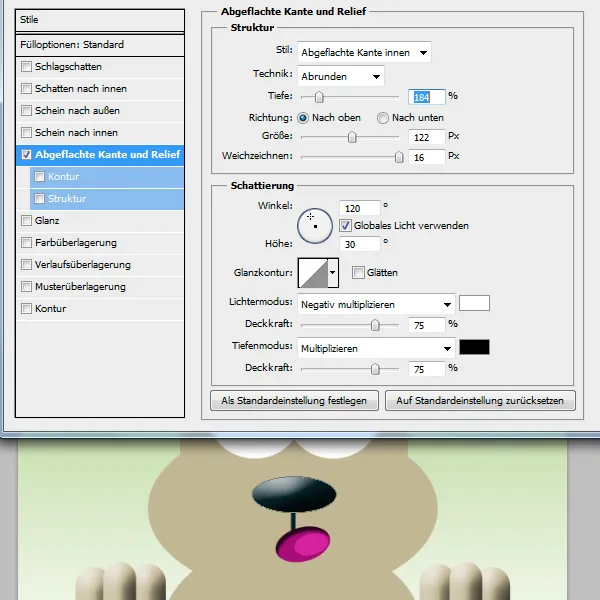This screenshot has width=600, height=600.
Task: Click the Tiefe slider handle
Action: tap(319, 97)
